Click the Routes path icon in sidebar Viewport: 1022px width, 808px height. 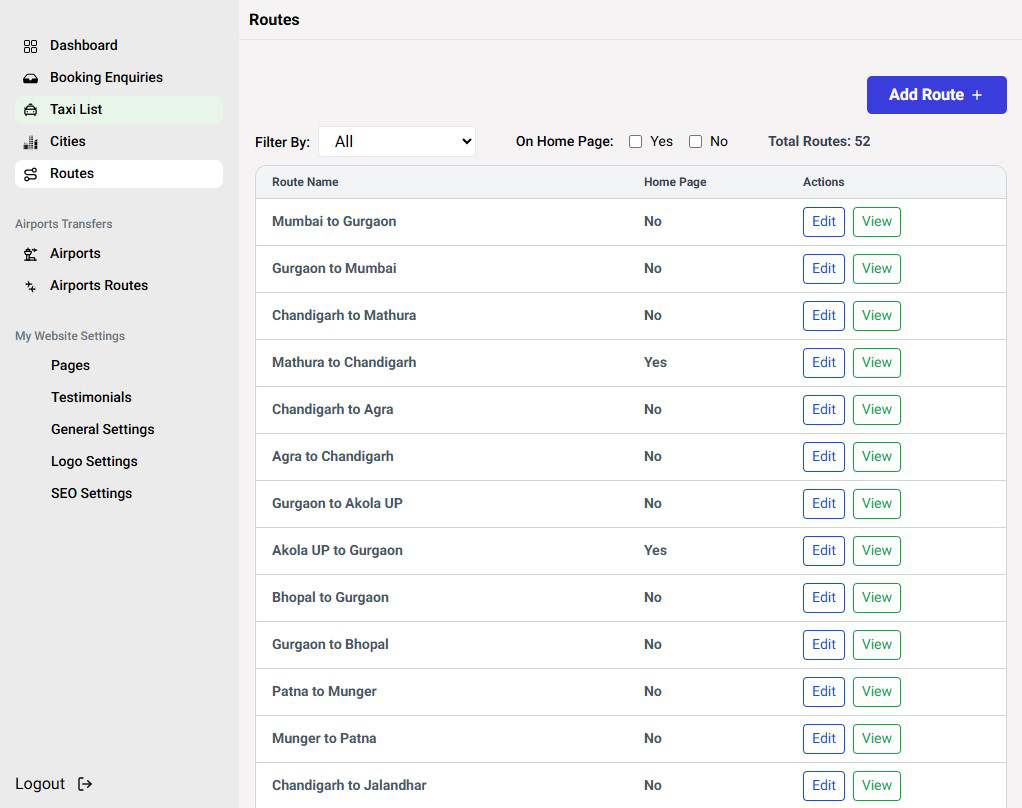tap(30, 174)
